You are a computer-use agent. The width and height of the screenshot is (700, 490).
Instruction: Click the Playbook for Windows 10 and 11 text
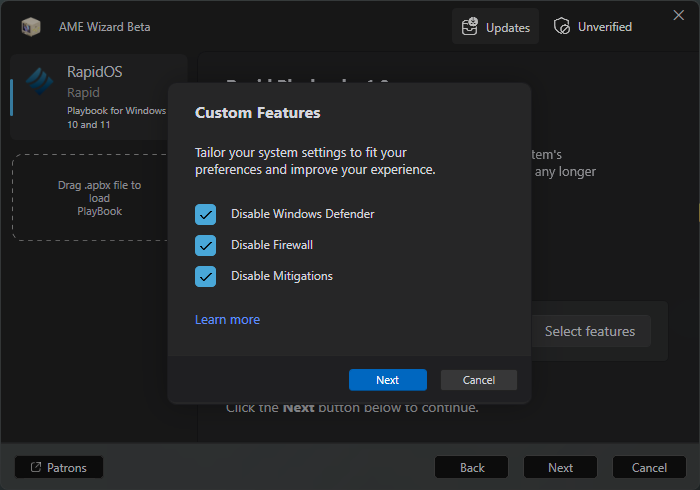point(117,117)
